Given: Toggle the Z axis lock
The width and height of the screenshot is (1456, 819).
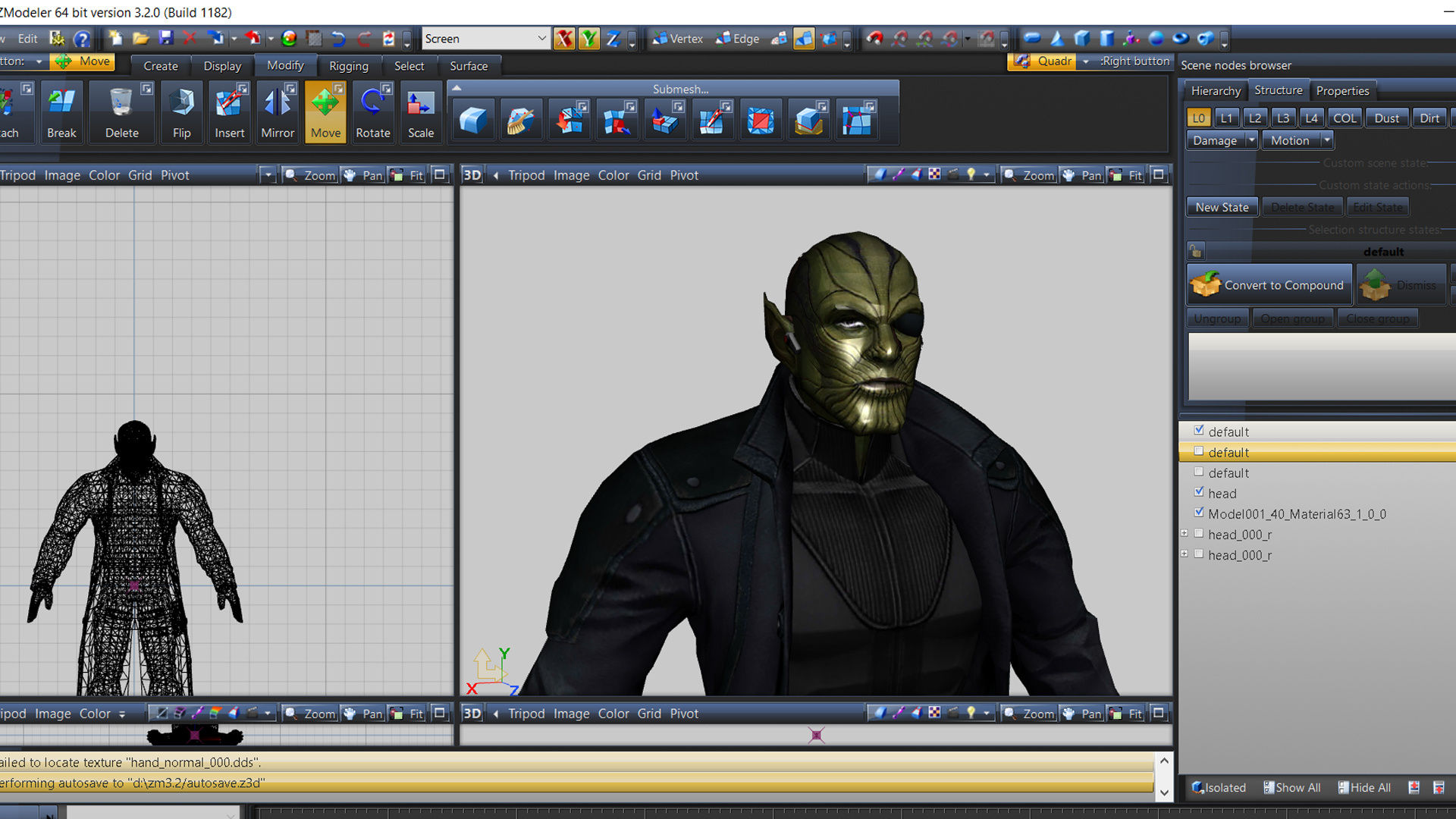Looking at the screenshot, I should 613,38.
